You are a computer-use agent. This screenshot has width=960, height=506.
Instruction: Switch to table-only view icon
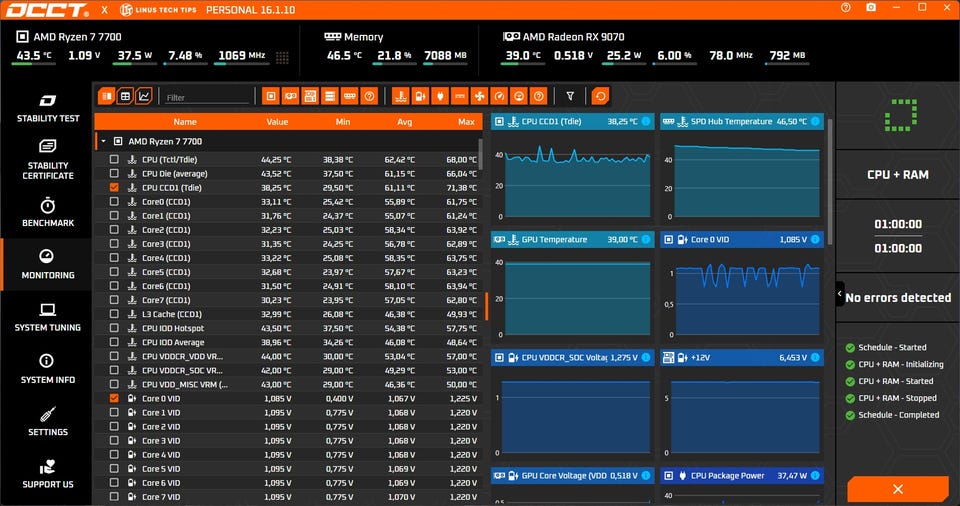click(x=125, y=96)
